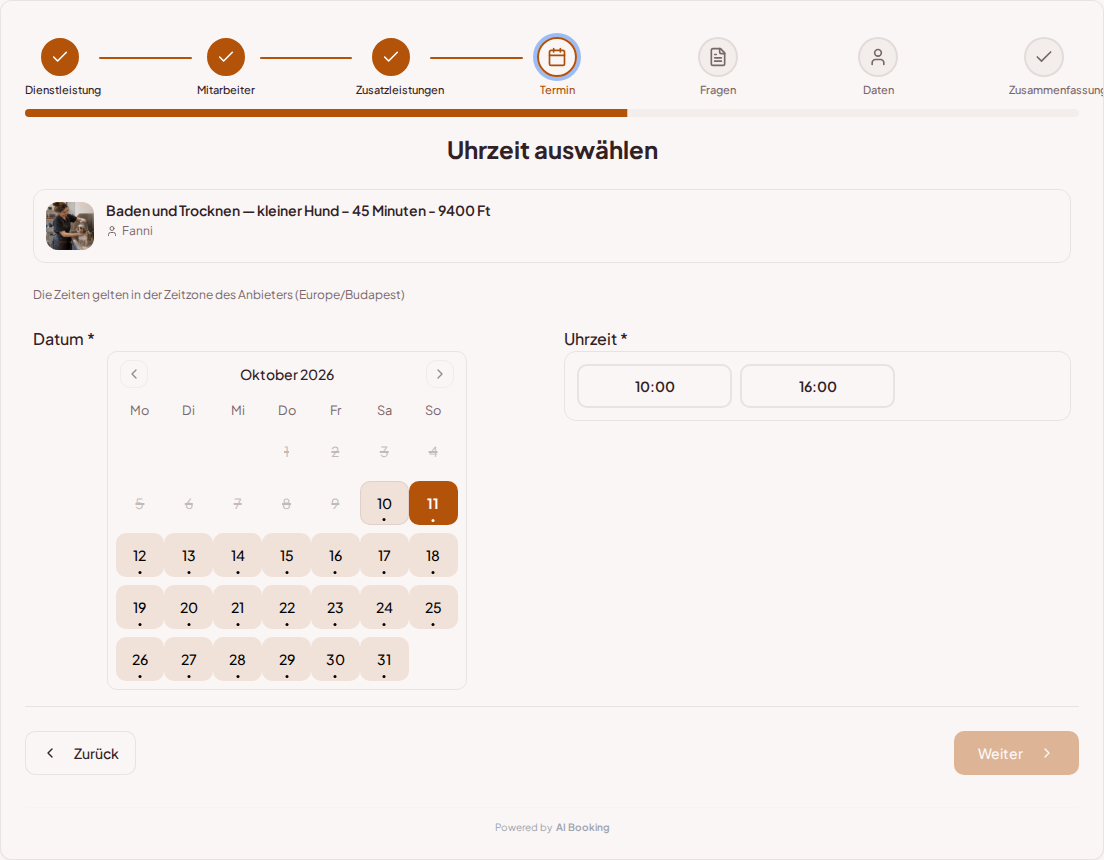Choose October 14 as the date

[238, 555]
